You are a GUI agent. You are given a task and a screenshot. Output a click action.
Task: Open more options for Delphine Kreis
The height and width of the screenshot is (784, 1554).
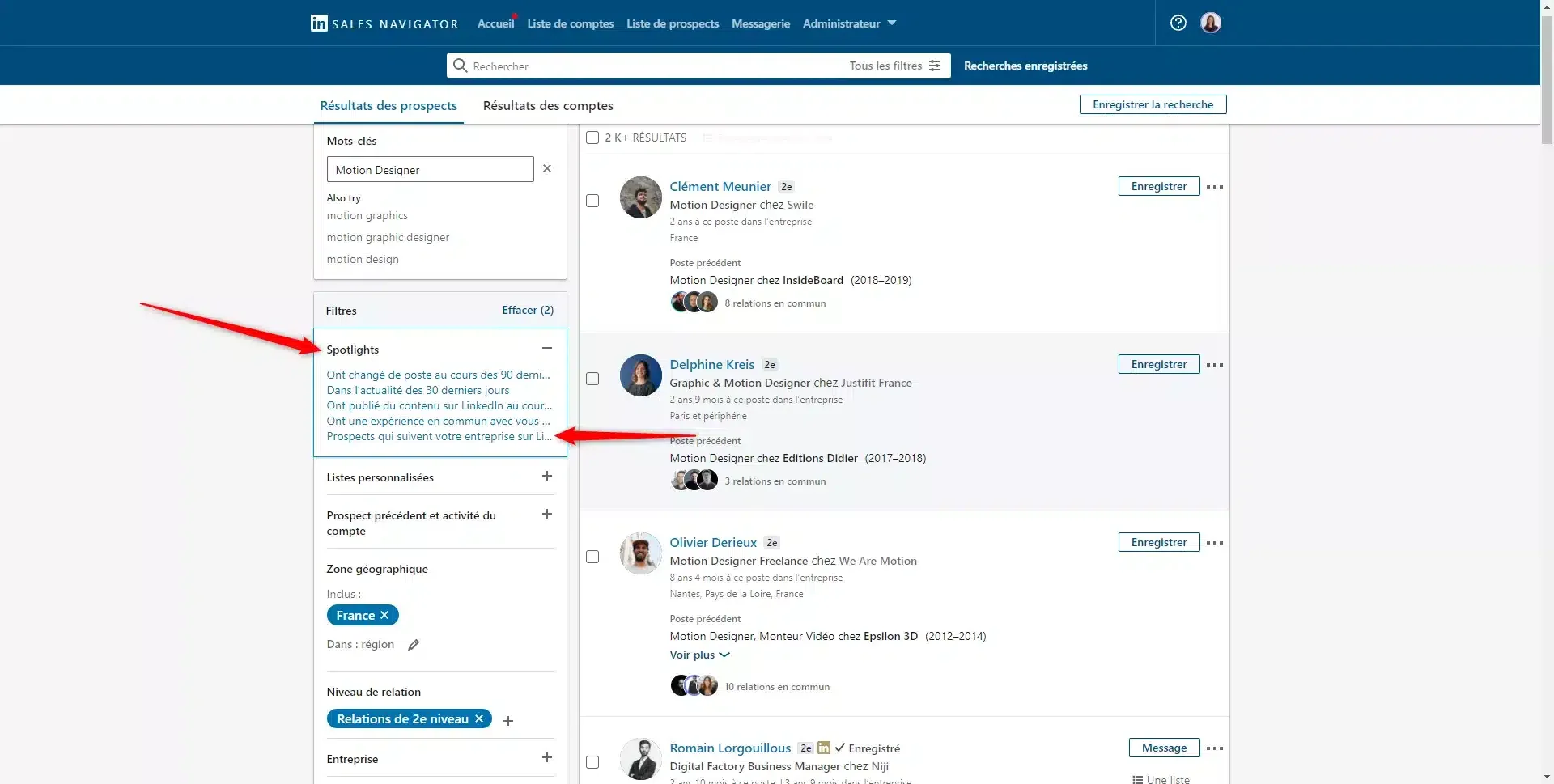point(1215,365)
